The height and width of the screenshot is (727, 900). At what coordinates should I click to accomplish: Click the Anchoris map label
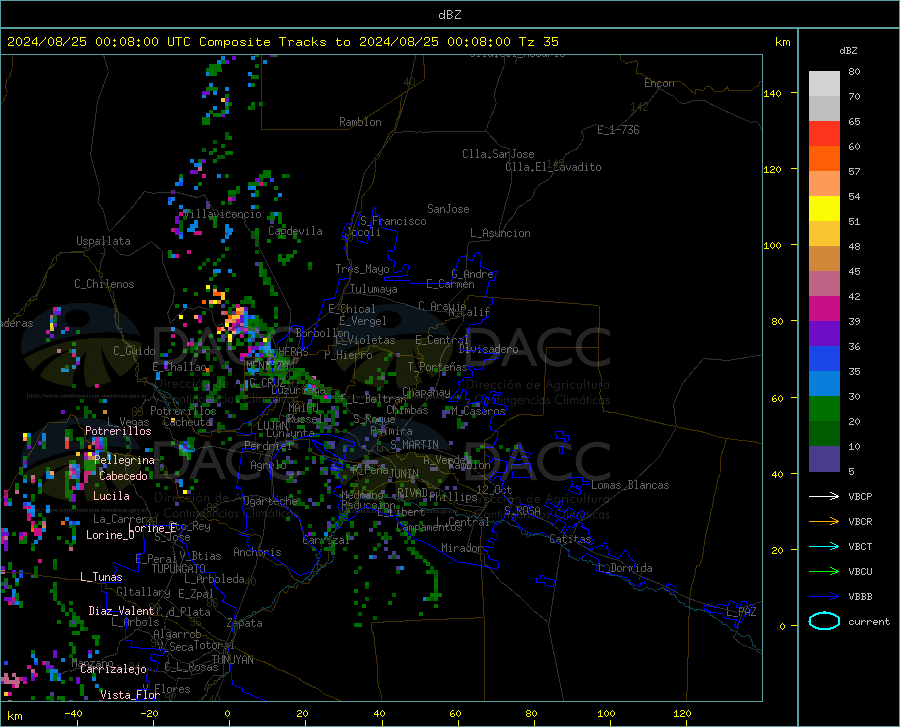click(257, 552)
